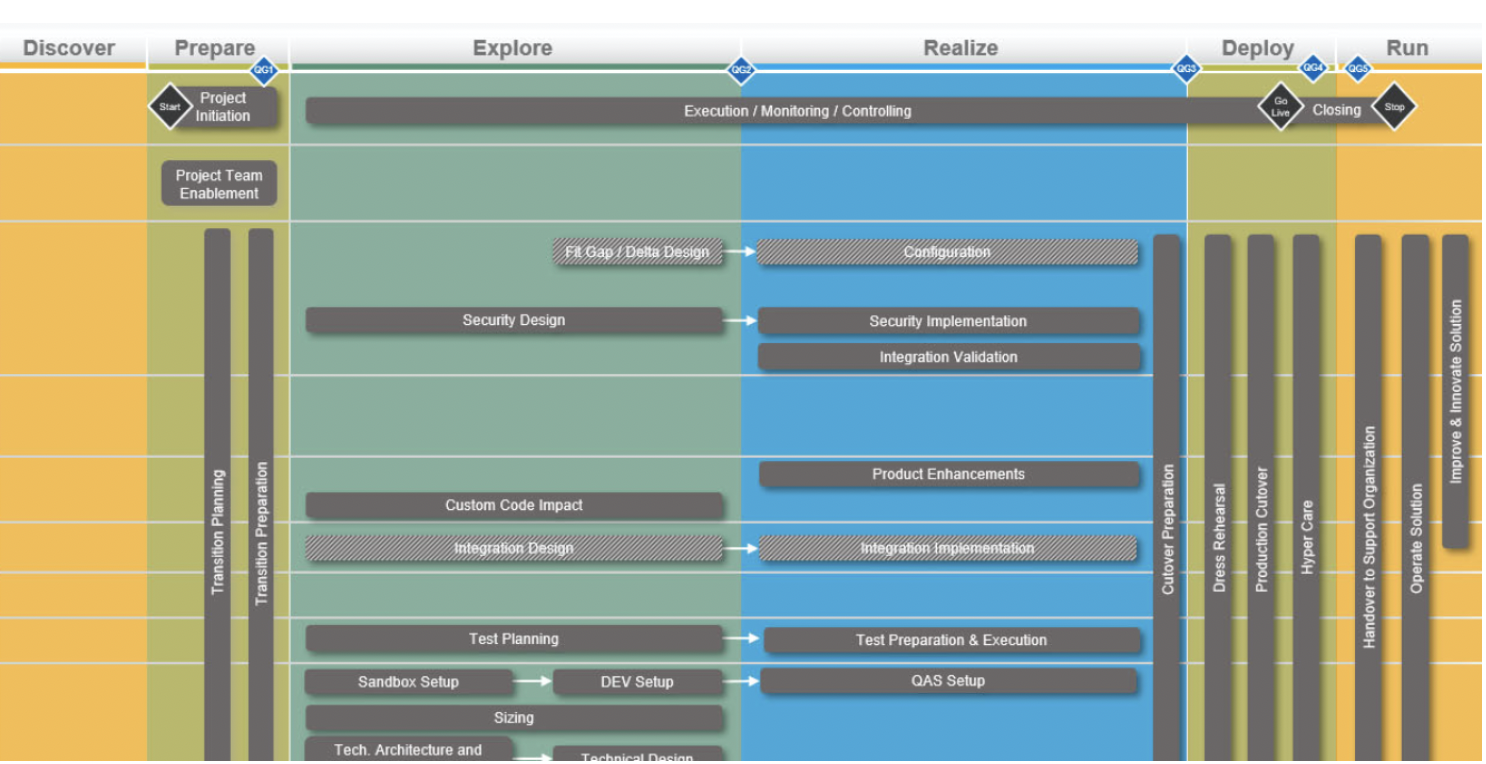Open the Discover phase header

coord(69,48)
